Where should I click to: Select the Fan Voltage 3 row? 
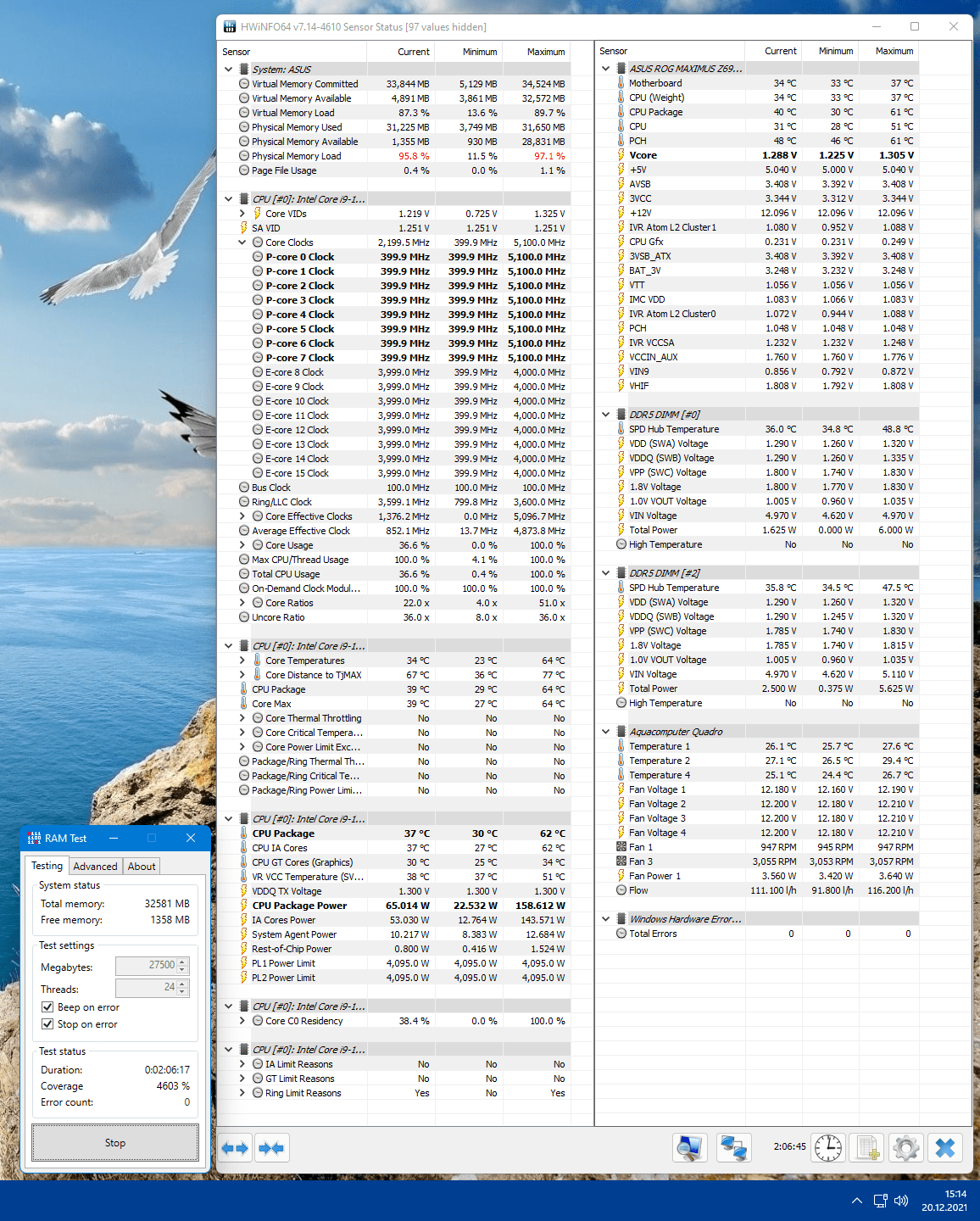tap(757, 818)
